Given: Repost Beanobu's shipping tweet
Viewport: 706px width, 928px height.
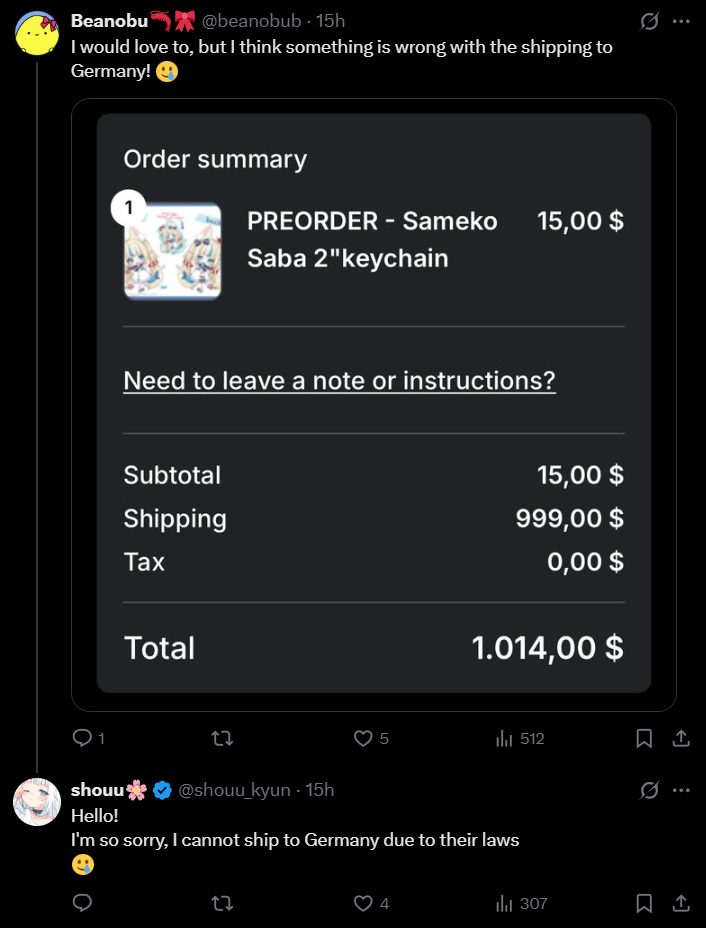Looking at the screenshot, I should [x=224, y=738].
